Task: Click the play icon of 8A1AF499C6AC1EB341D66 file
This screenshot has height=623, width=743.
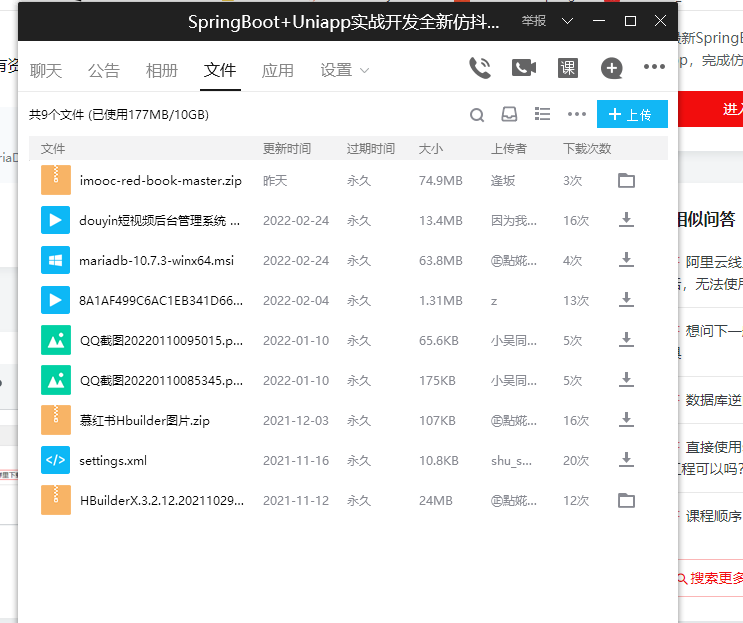Action: (x=55, y=300)
